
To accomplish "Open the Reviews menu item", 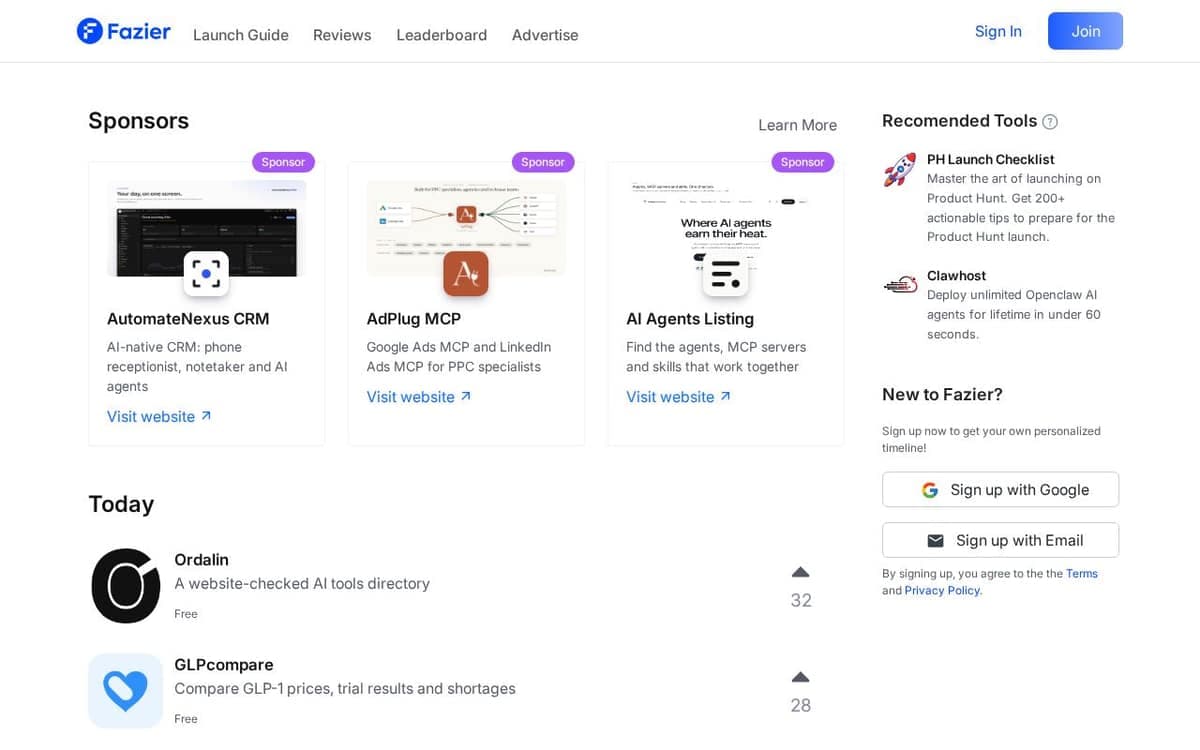I will pyautogui.click(x=342, y=35).
